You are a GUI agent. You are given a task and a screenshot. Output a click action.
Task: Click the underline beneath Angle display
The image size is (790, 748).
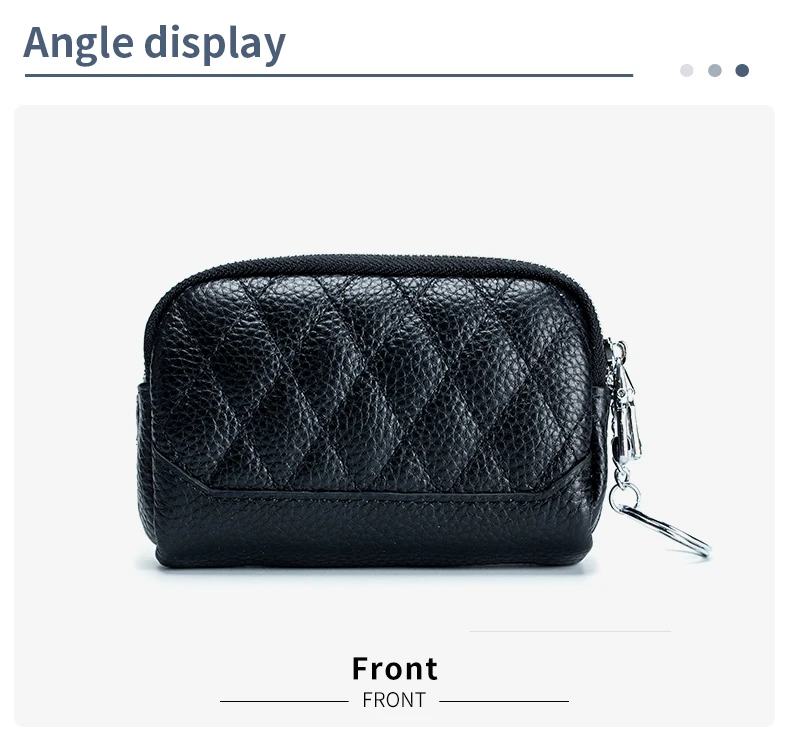coord(328,76)
